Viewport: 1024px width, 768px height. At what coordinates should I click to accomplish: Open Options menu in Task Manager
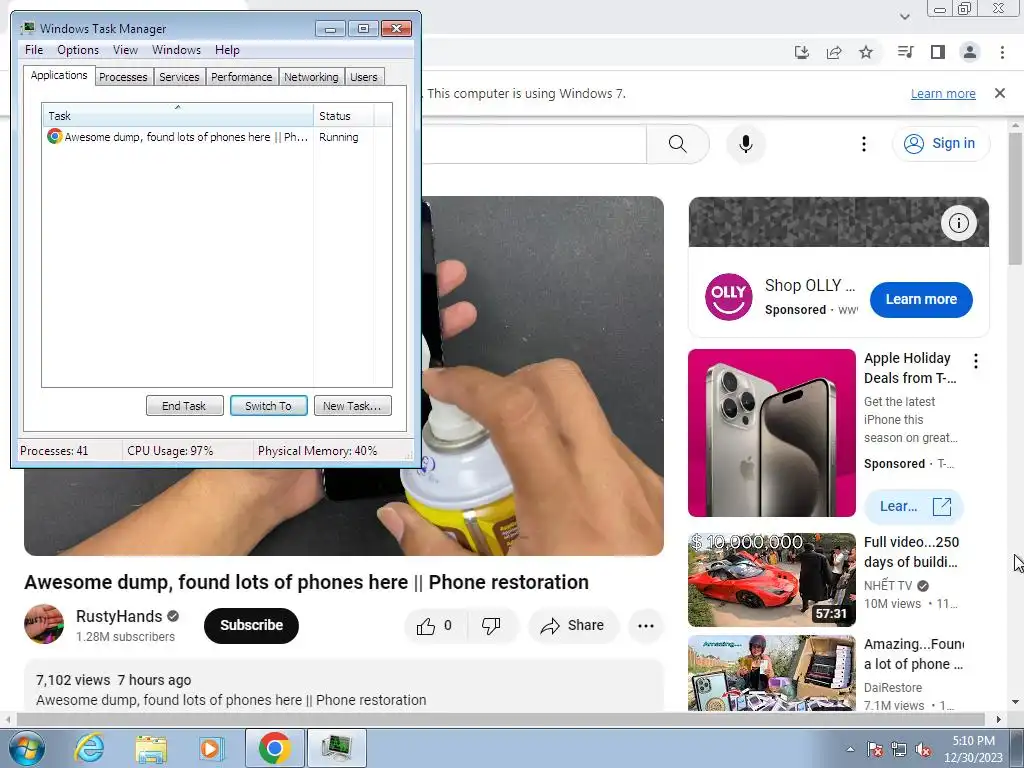point(78,50)
